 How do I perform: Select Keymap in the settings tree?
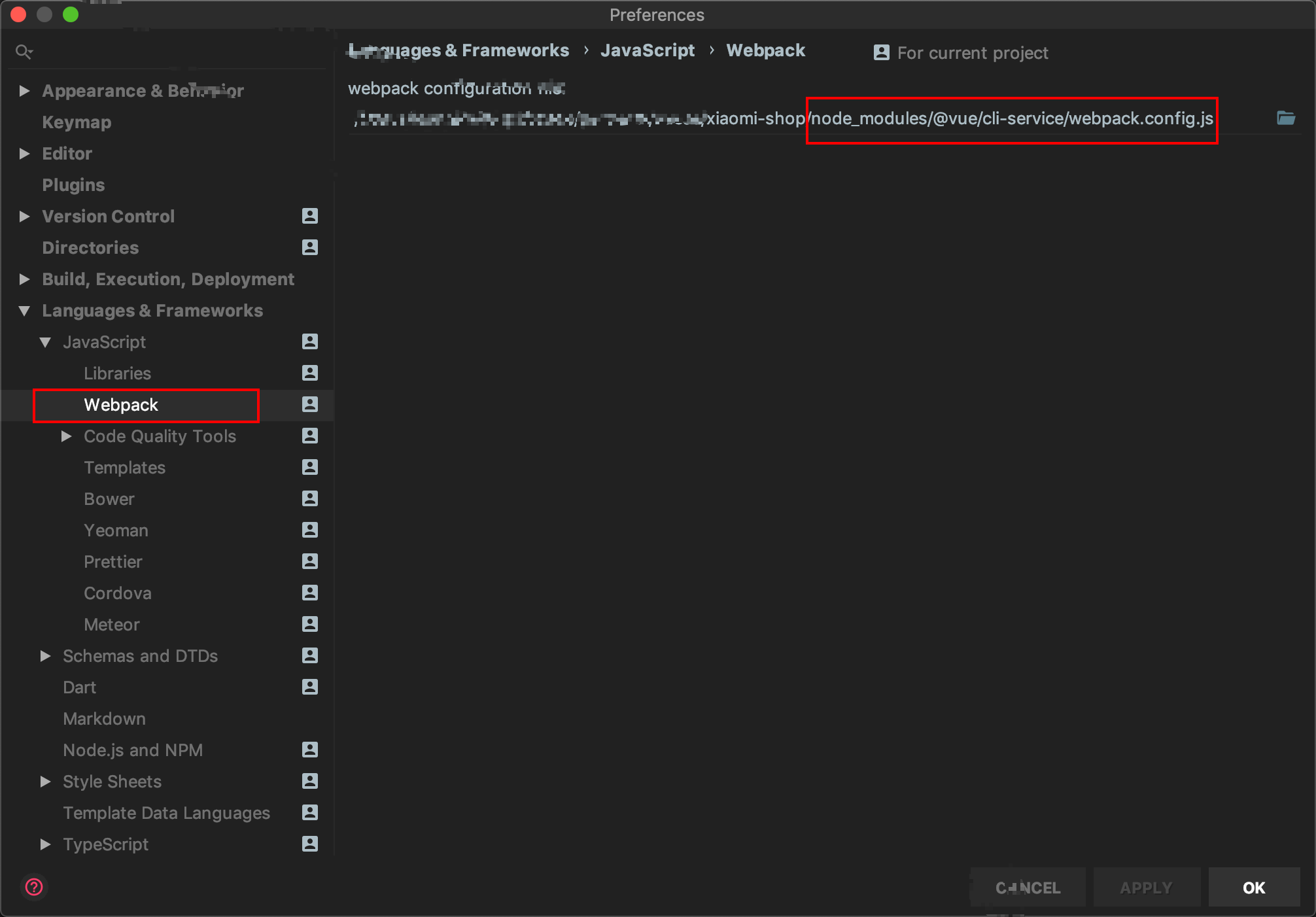77,122
